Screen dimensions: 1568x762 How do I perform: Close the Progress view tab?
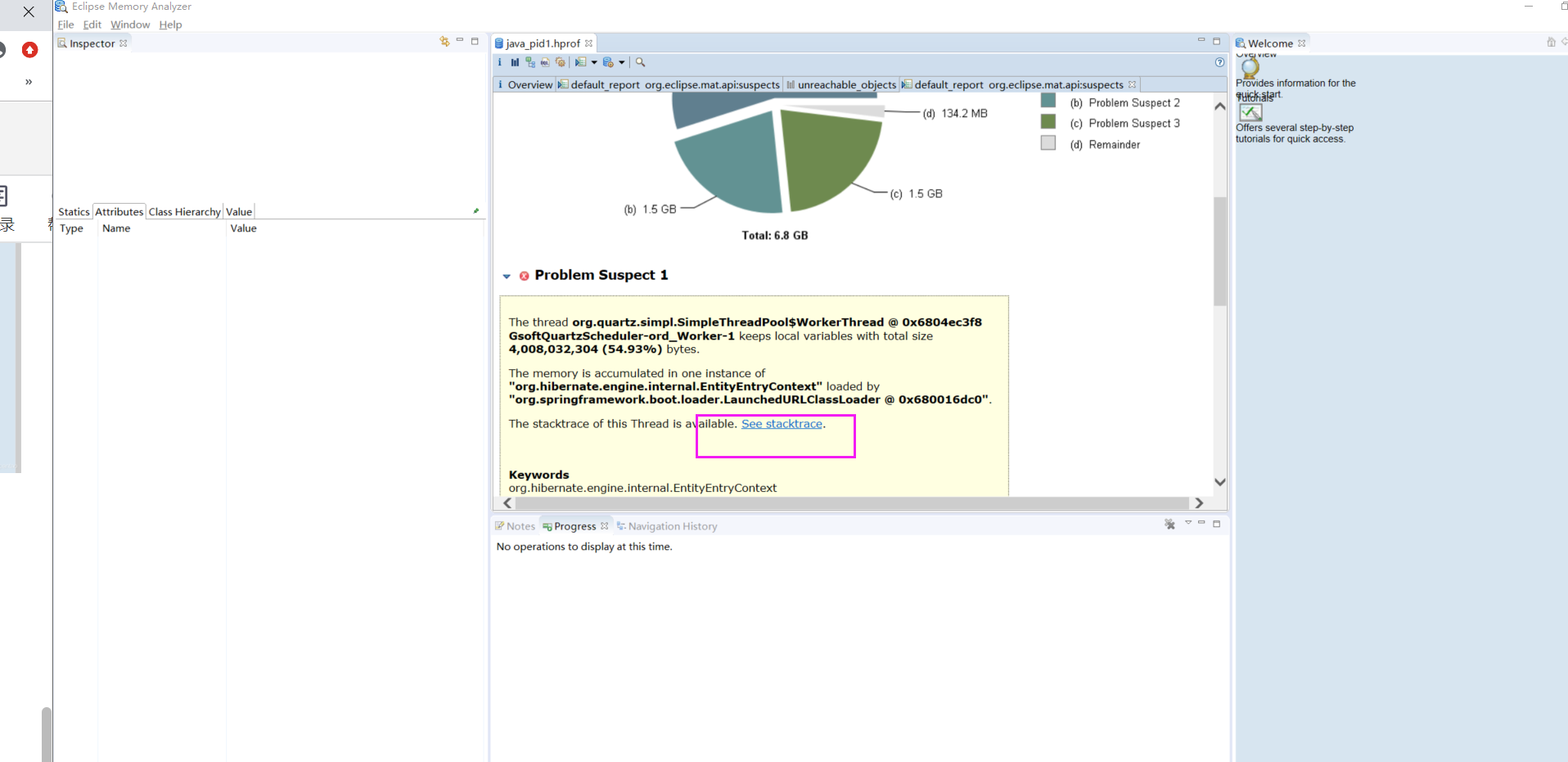pos(604,526)
